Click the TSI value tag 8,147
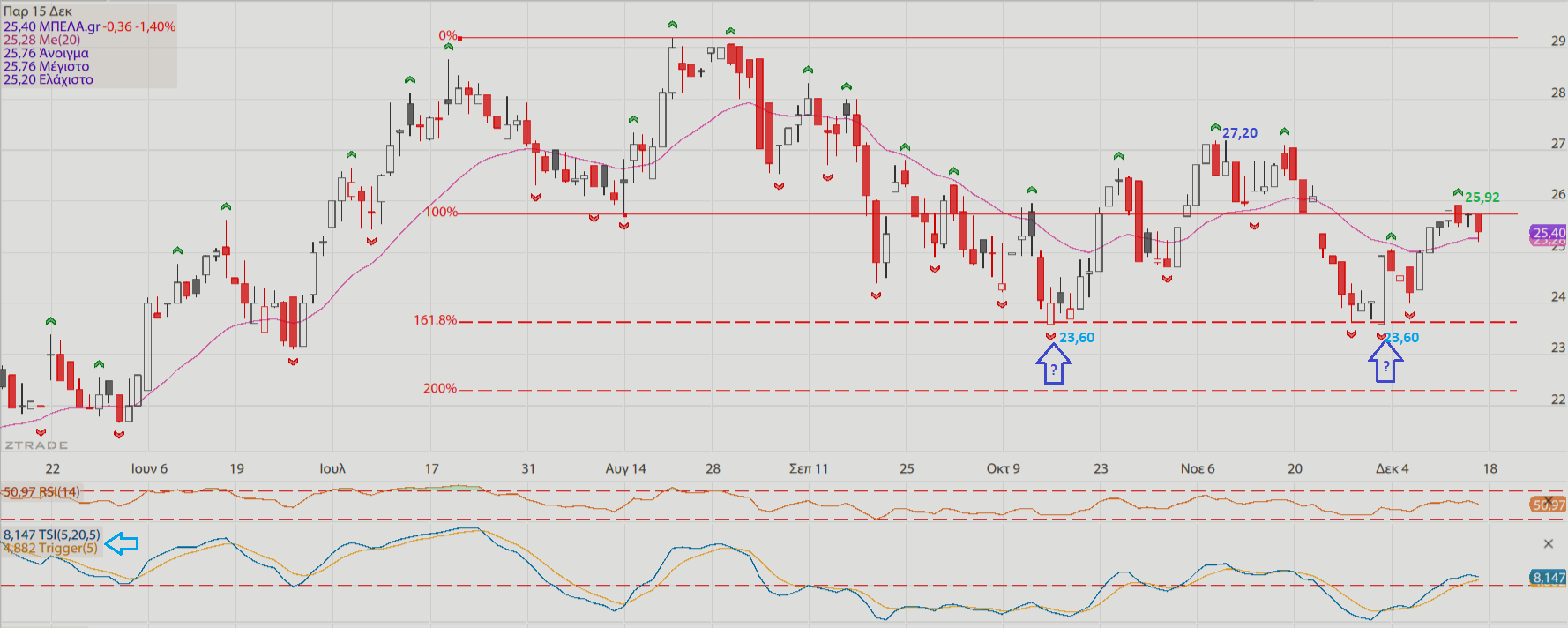Image resolution: width=1568 pixels, height=628 pixels. tap(1549, 578)
